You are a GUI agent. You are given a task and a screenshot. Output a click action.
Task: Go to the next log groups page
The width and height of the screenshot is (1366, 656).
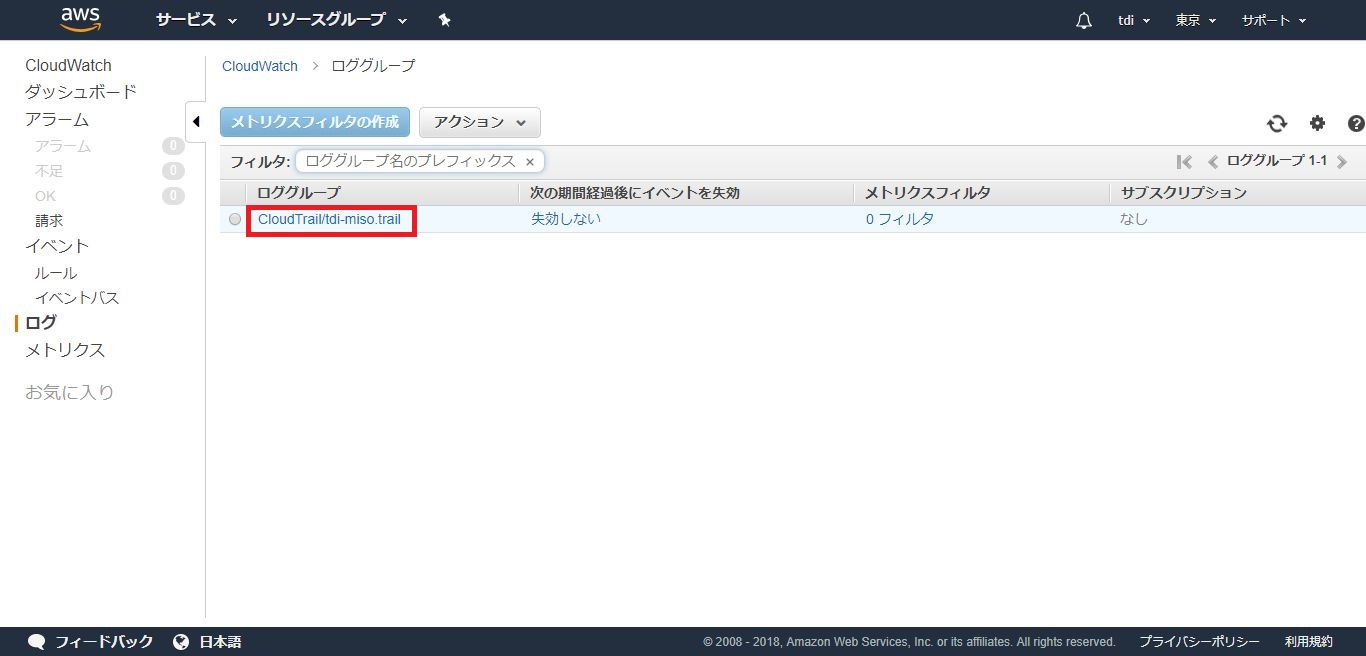(x=1342, y=162)
